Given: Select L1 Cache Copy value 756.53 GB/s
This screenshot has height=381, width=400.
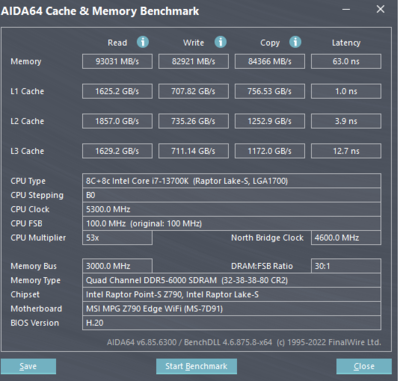Looking at the screenshot, I should tap(270, 91).
